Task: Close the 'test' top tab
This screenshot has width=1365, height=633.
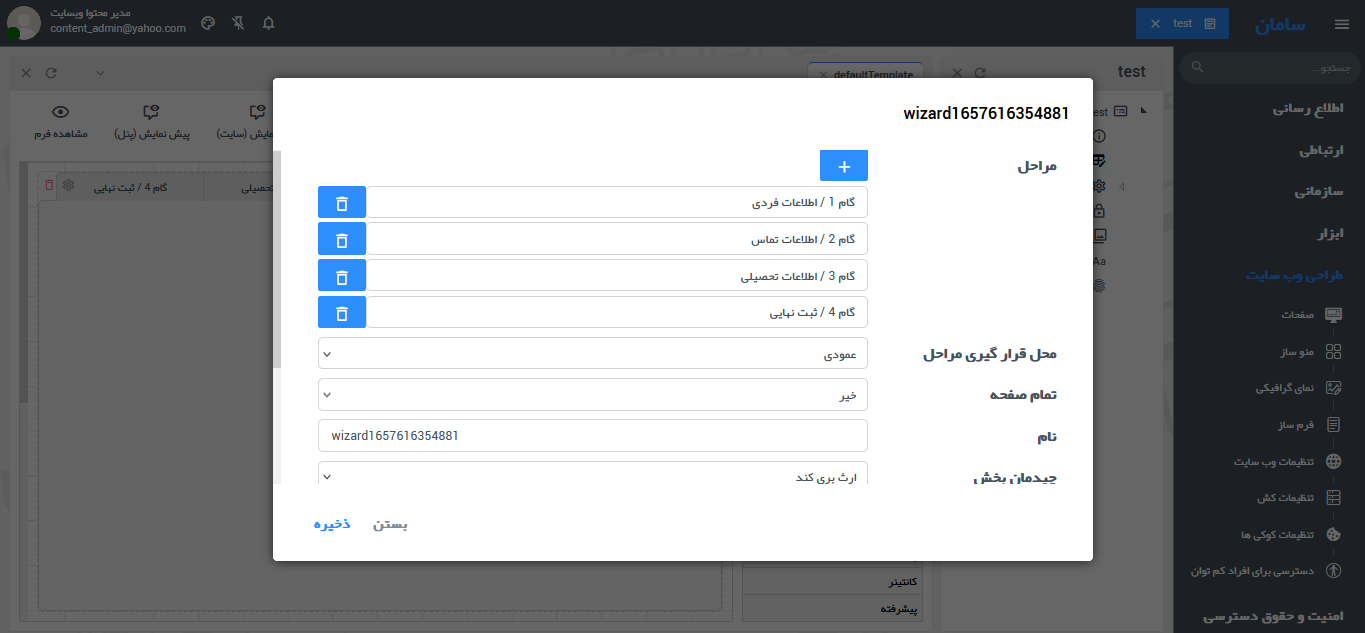Action: point(1156,23)
